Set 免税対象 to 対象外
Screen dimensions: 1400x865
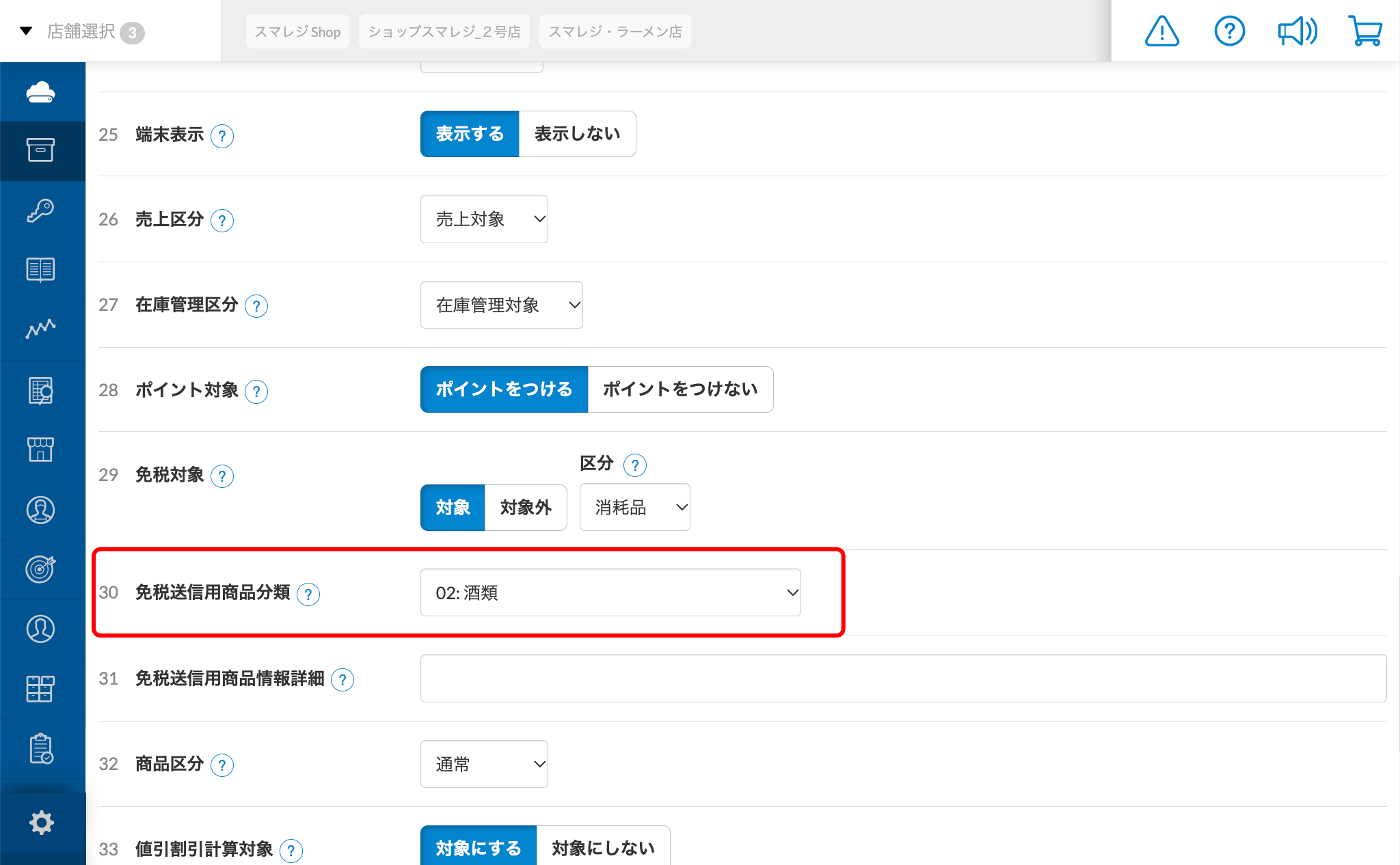point(526,508)
